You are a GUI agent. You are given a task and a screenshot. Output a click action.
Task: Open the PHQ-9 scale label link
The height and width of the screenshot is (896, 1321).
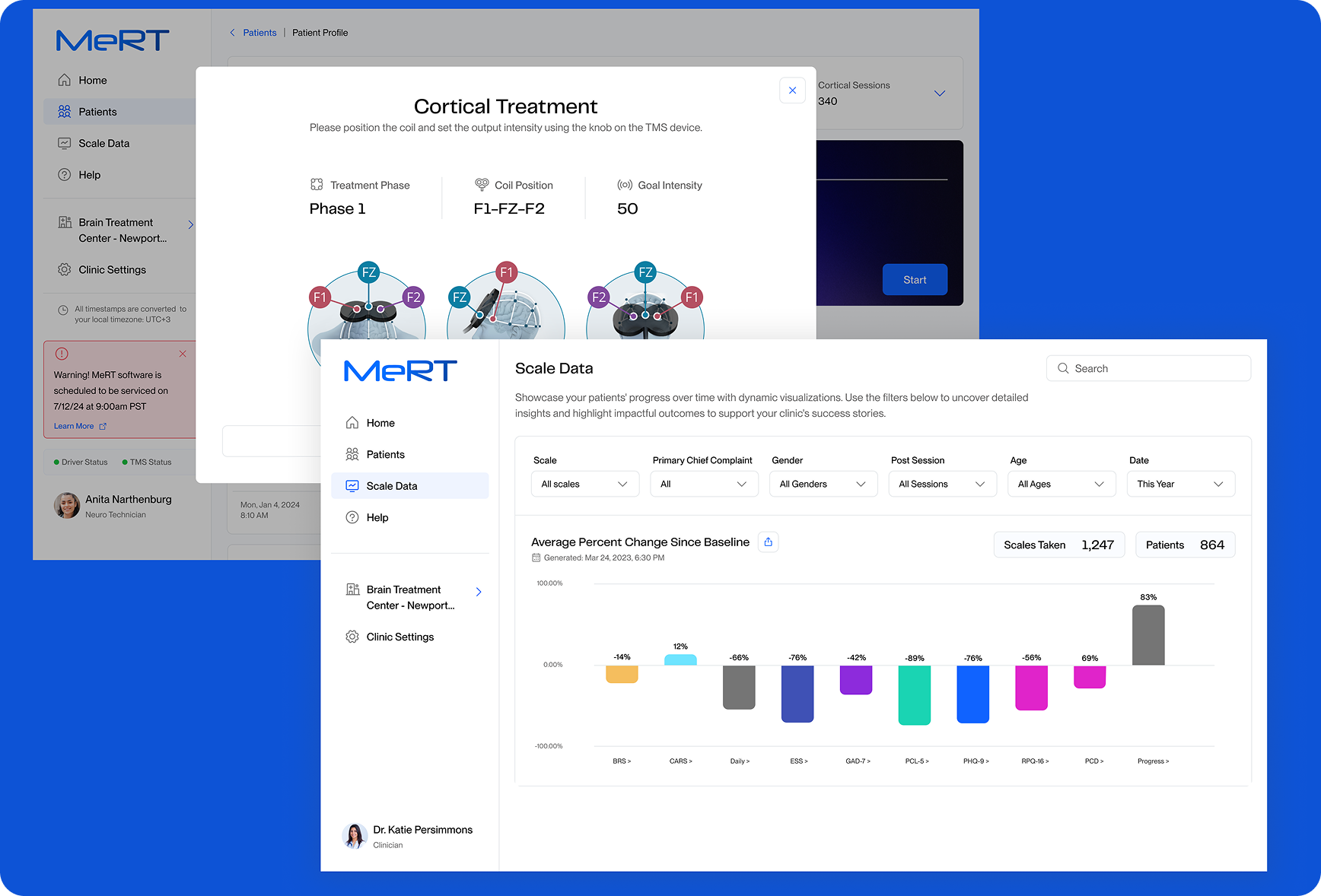(x=976, y=761)
